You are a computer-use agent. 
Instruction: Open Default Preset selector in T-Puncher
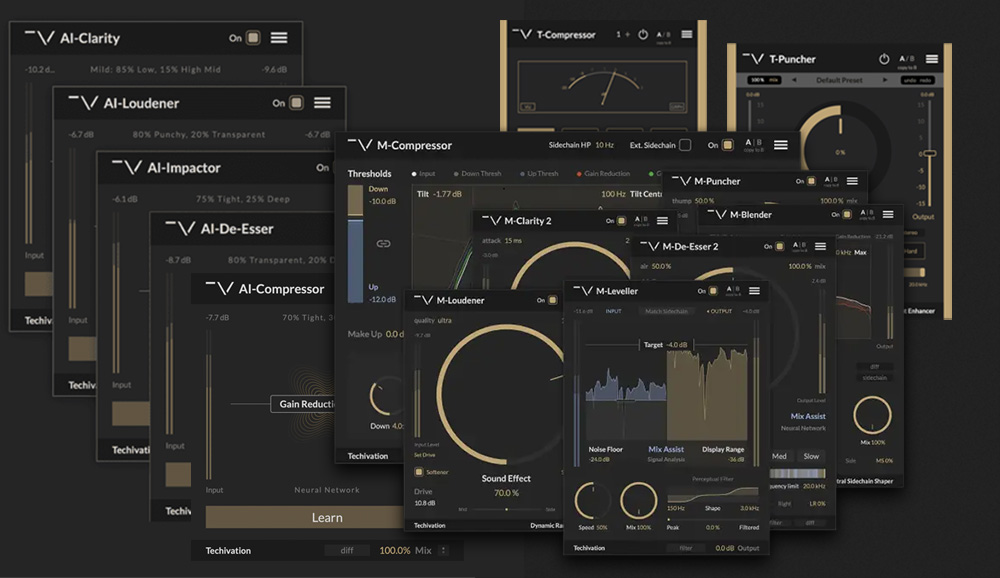(839, 80)
